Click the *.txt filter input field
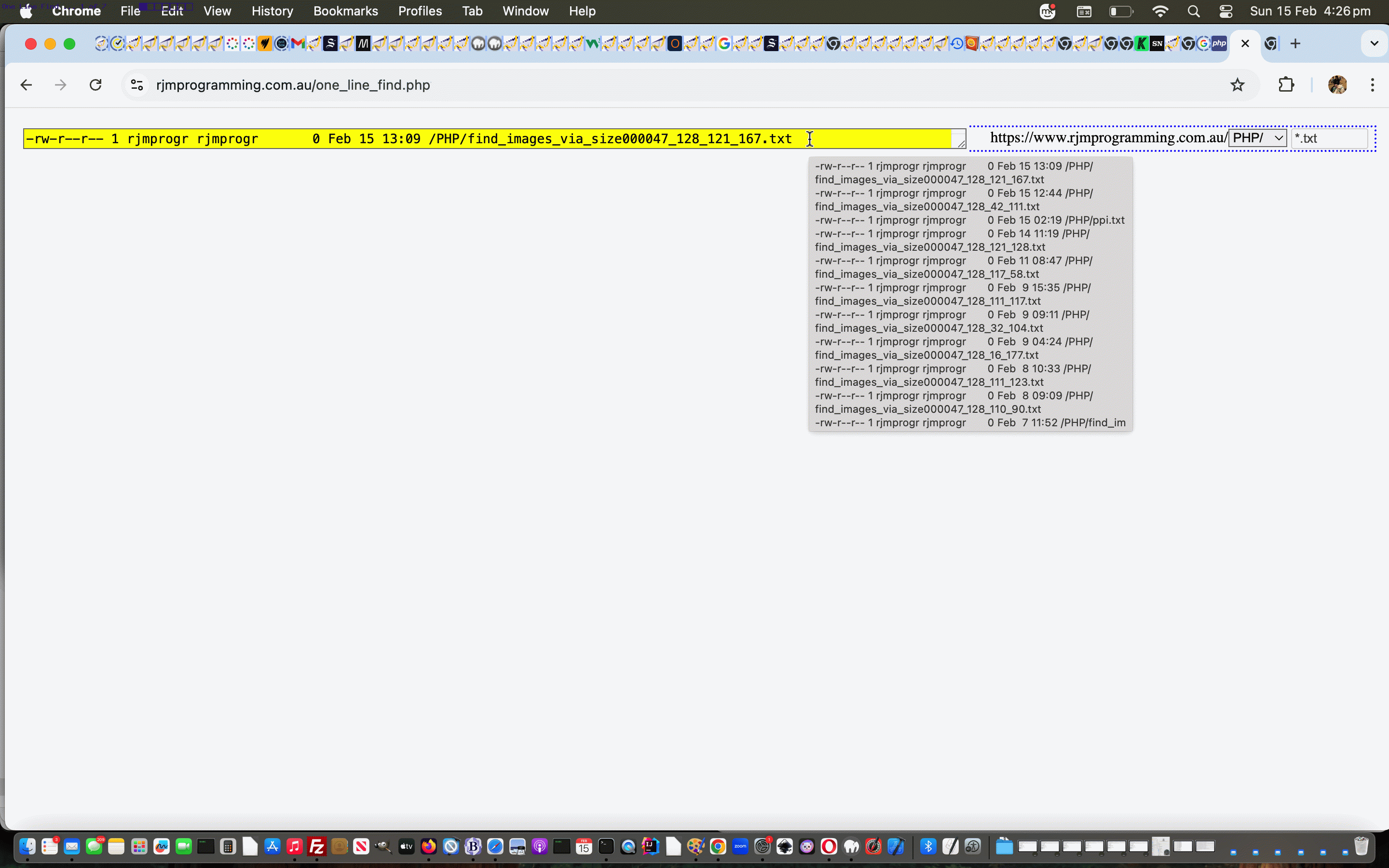The height and width of the screenshot is (868, 1389). click(1328, 138)
